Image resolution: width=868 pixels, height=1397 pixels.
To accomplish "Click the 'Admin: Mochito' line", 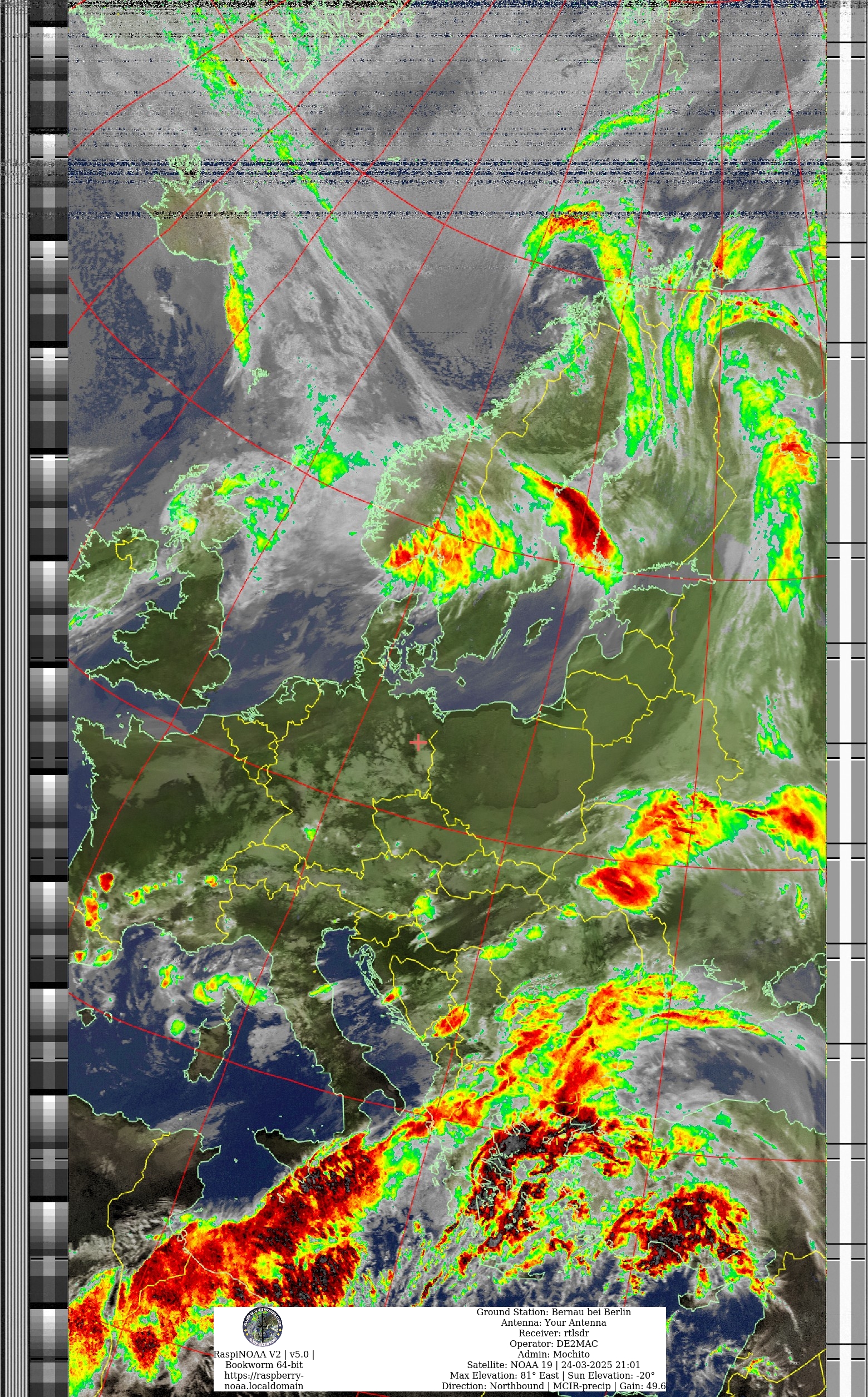I will click(x=554, y=1355).
